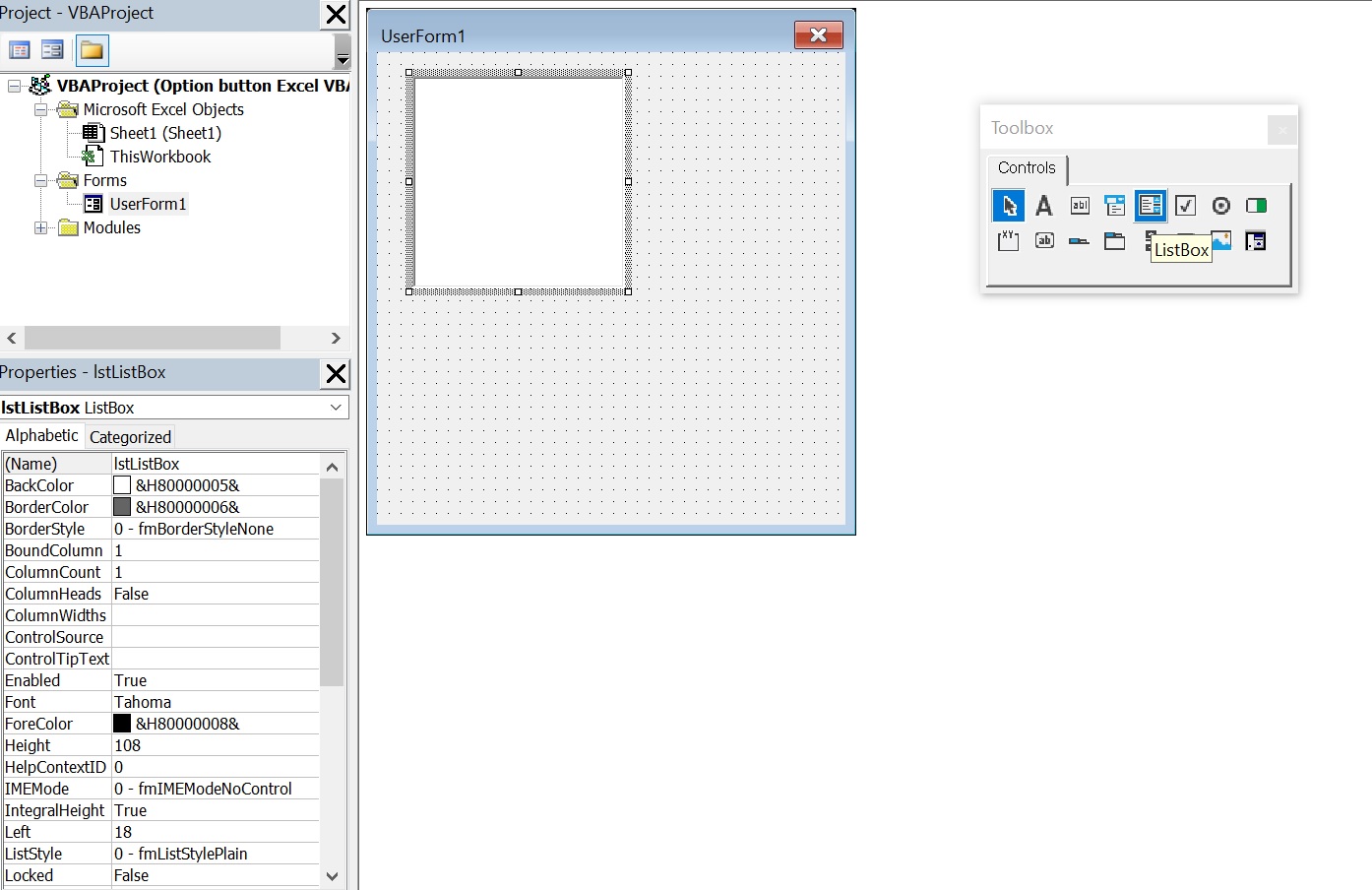The image size is (1372, 890).
Task: Select the Objects pointer tool in Toolbox
Action: [1008, 206]
